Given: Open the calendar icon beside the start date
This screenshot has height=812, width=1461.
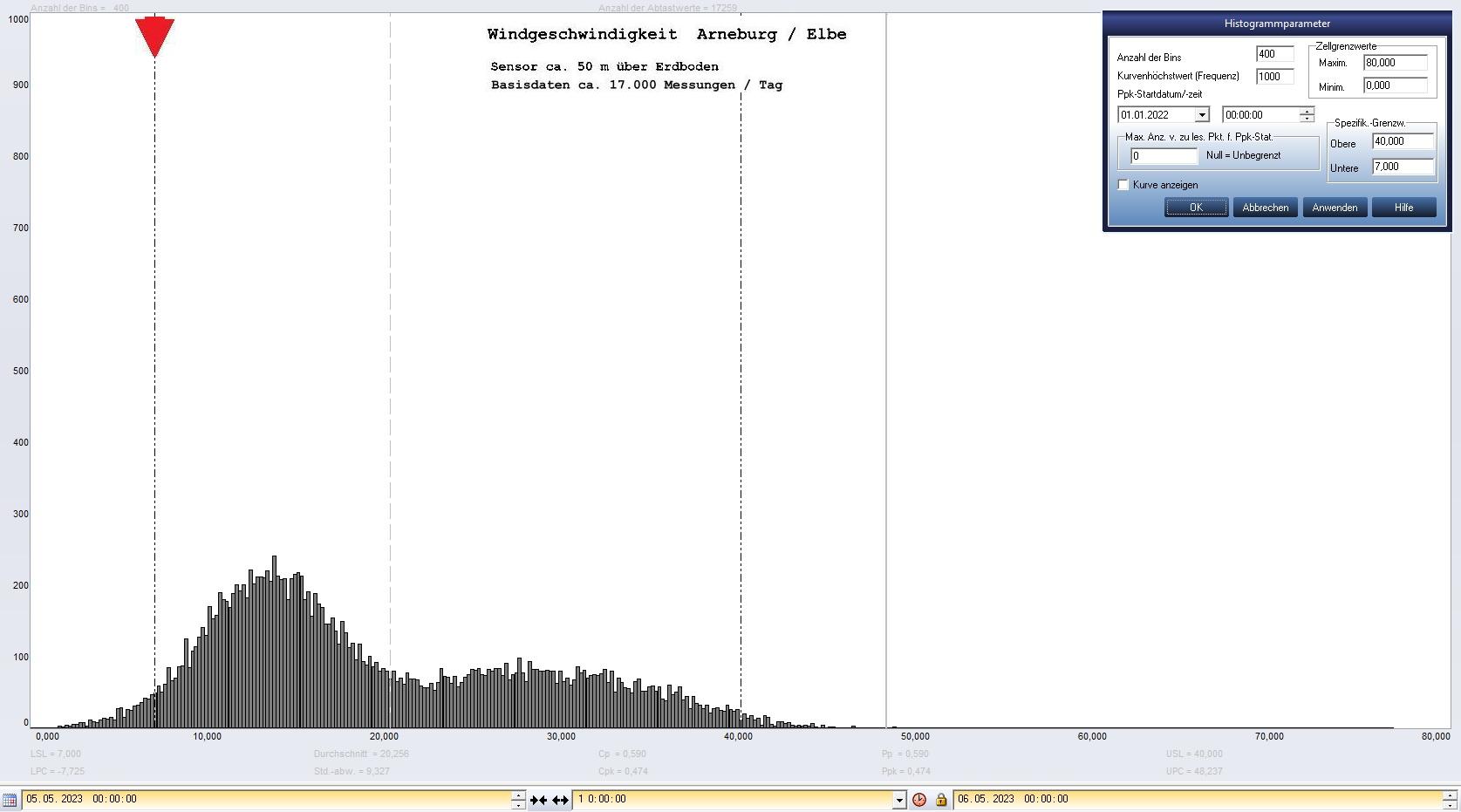Looking at the screenshot, I should coord(10,800).
